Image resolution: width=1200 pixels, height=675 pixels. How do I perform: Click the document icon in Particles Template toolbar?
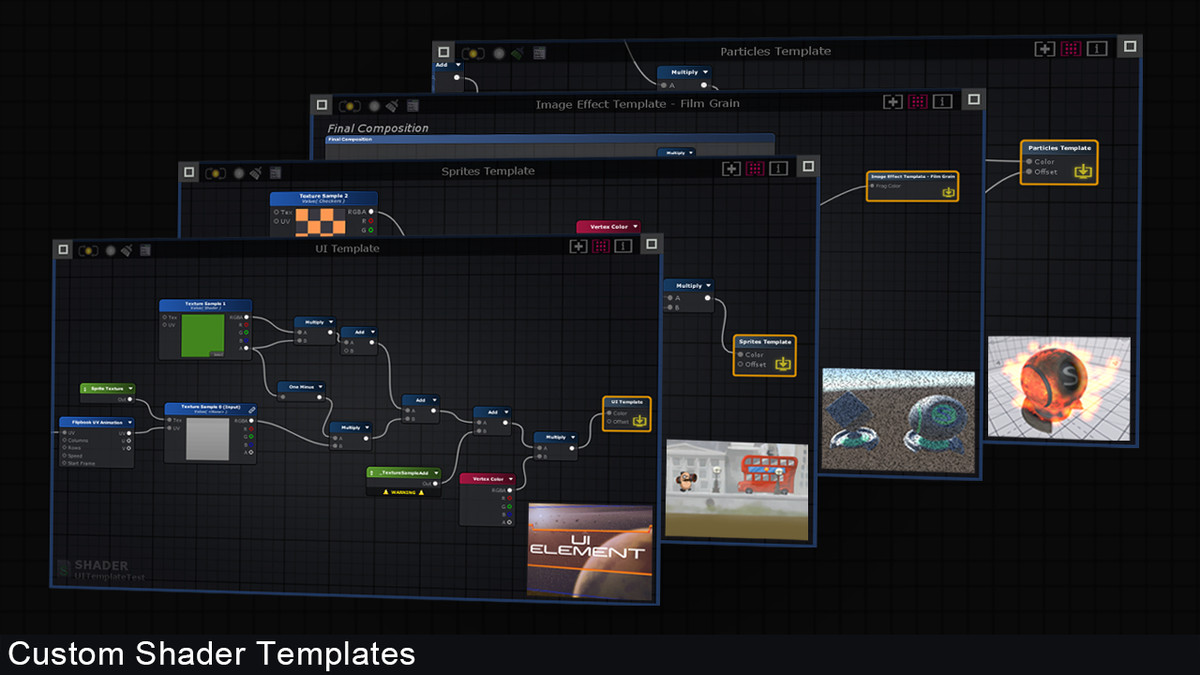(540, 53)
